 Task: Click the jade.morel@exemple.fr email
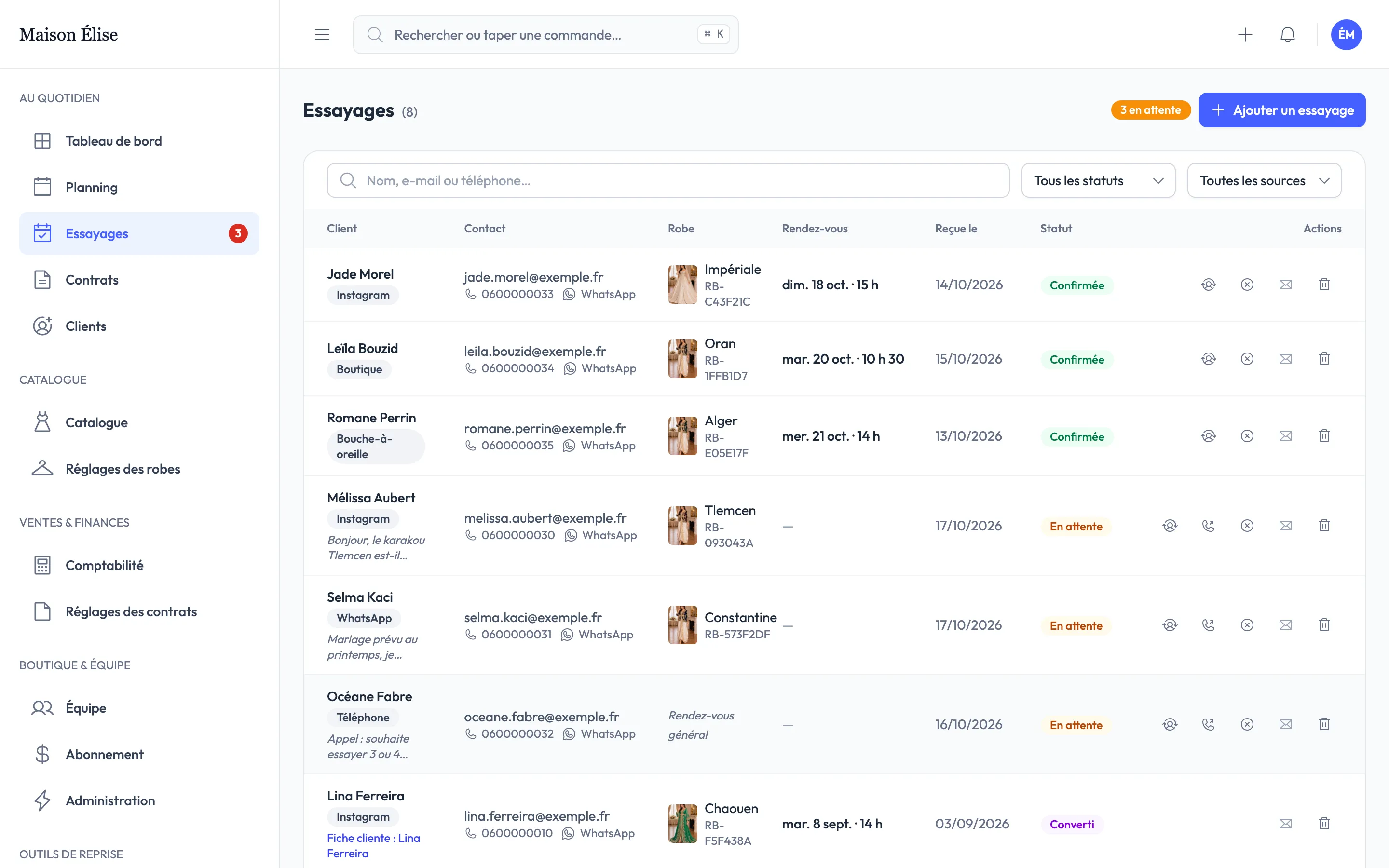(x=533, y=277)
